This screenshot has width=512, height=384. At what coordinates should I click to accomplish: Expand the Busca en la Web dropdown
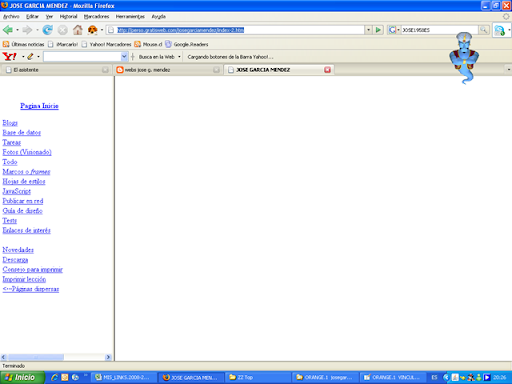[179, 57]
